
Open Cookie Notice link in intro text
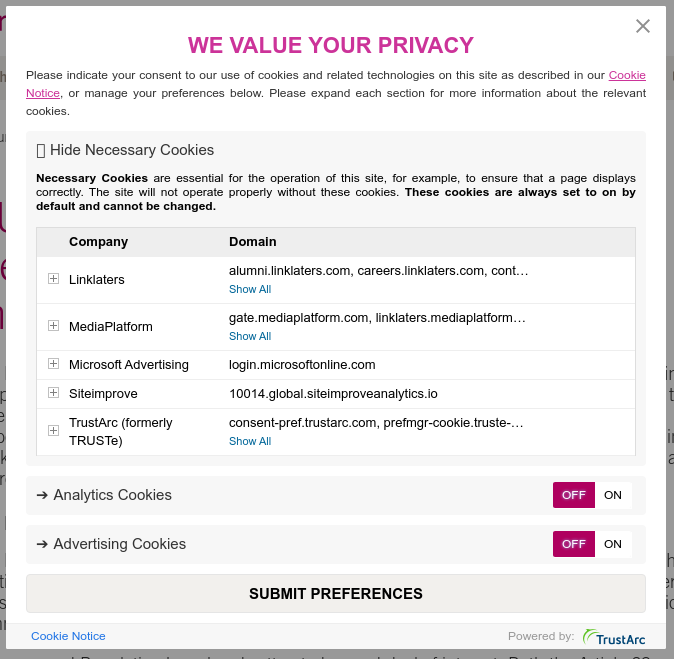click(x=627, y=75)
